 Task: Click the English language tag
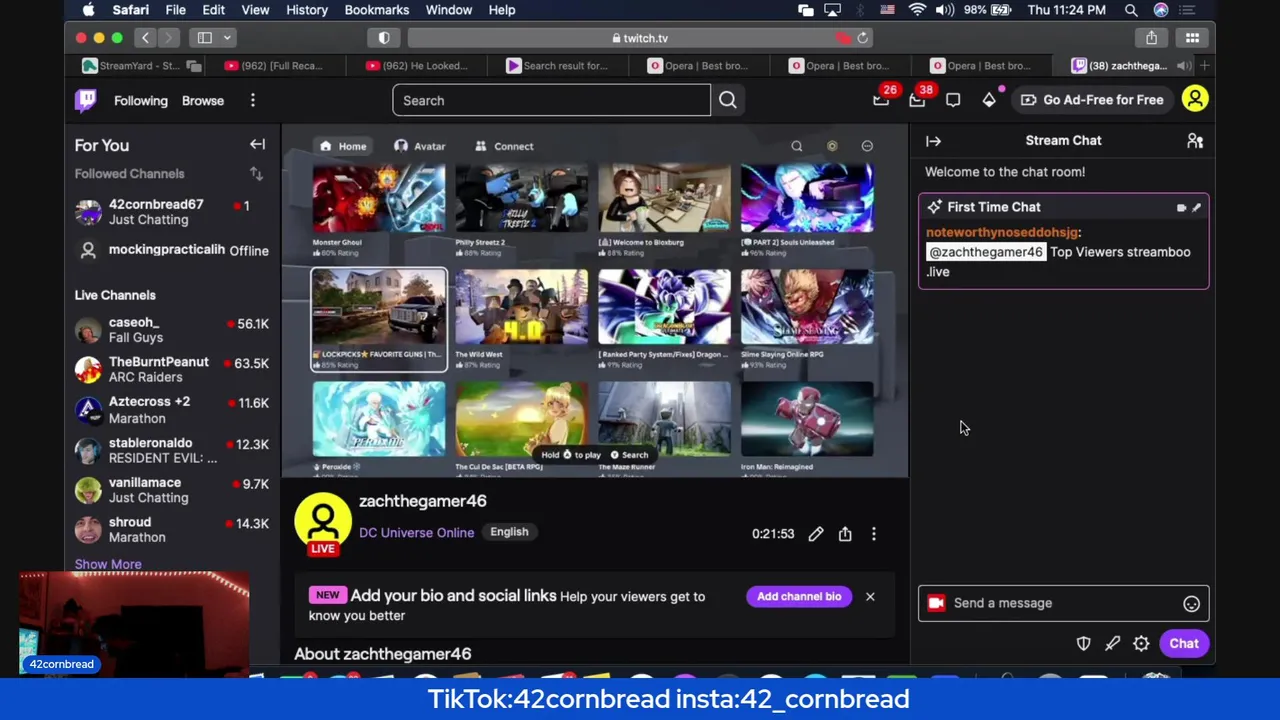click(509, 532)
